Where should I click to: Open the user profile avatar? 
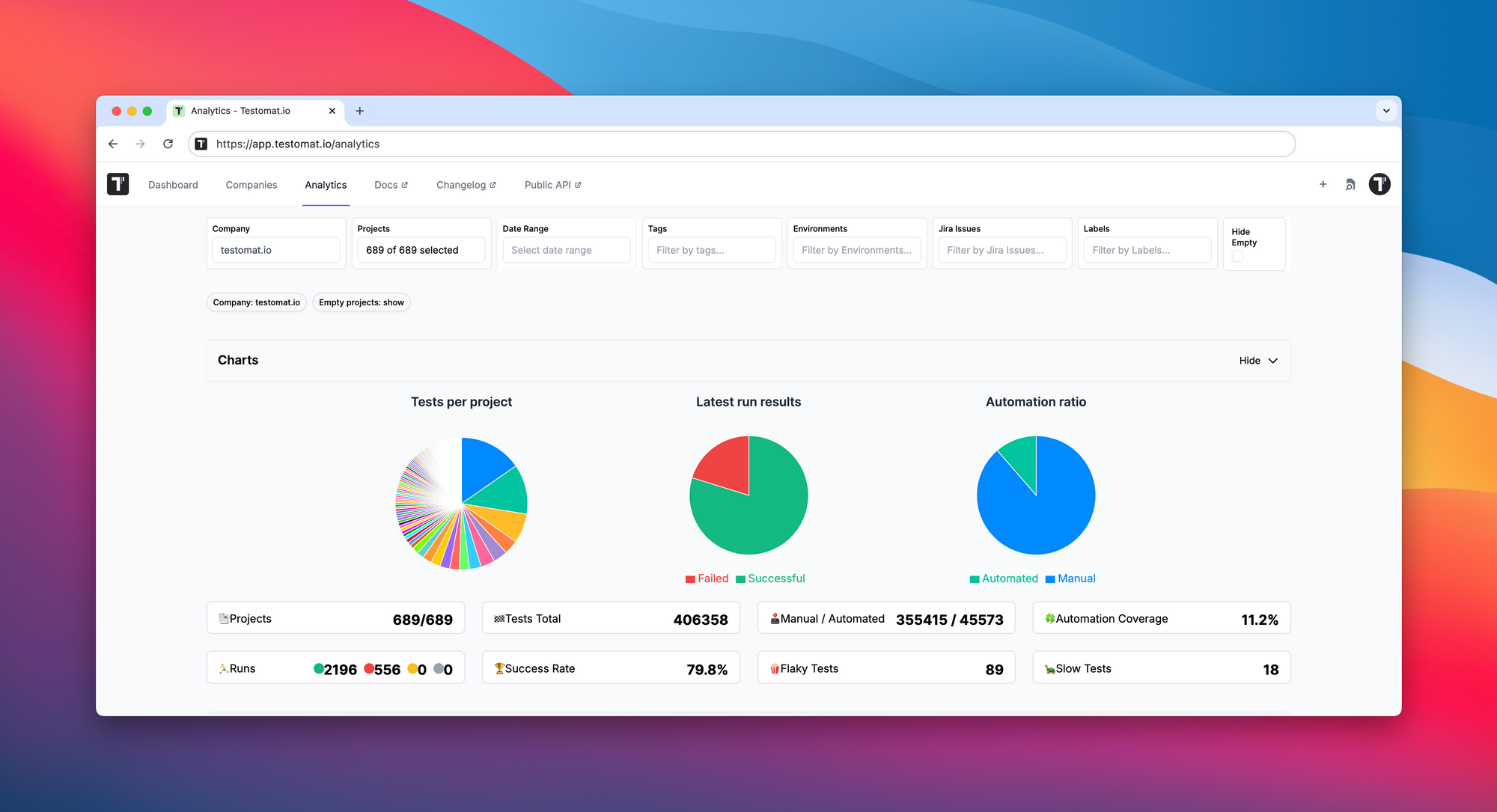(x=1379, y=184)
